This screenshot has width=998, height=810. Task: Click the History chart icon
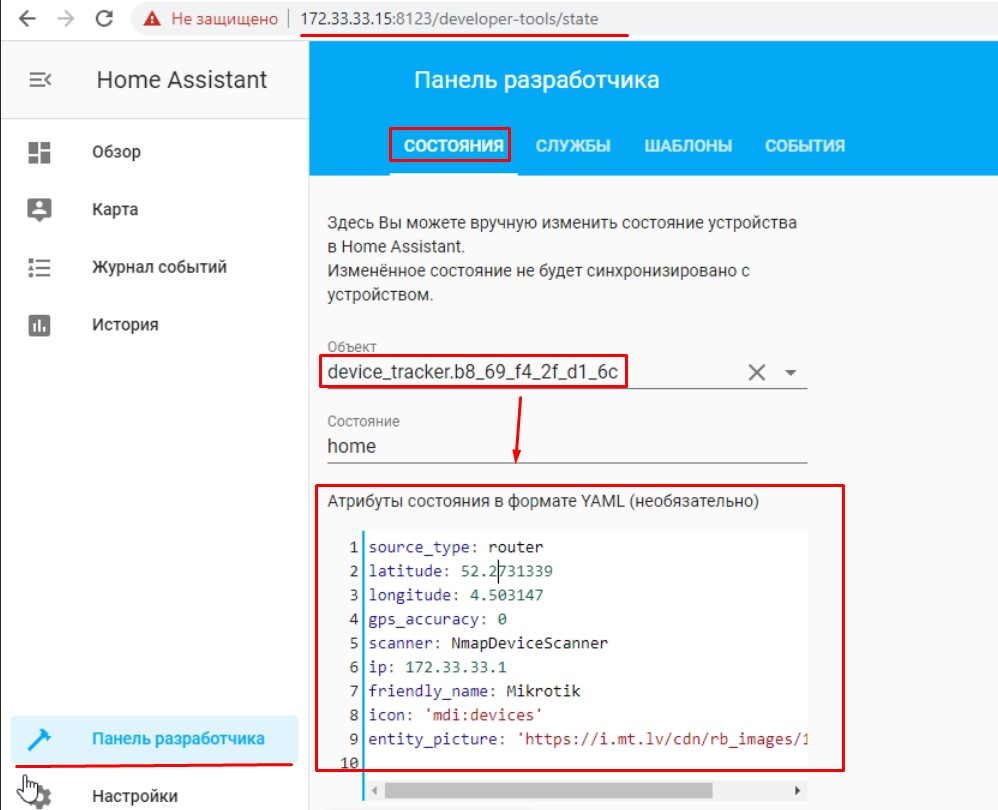pos(40,325)
